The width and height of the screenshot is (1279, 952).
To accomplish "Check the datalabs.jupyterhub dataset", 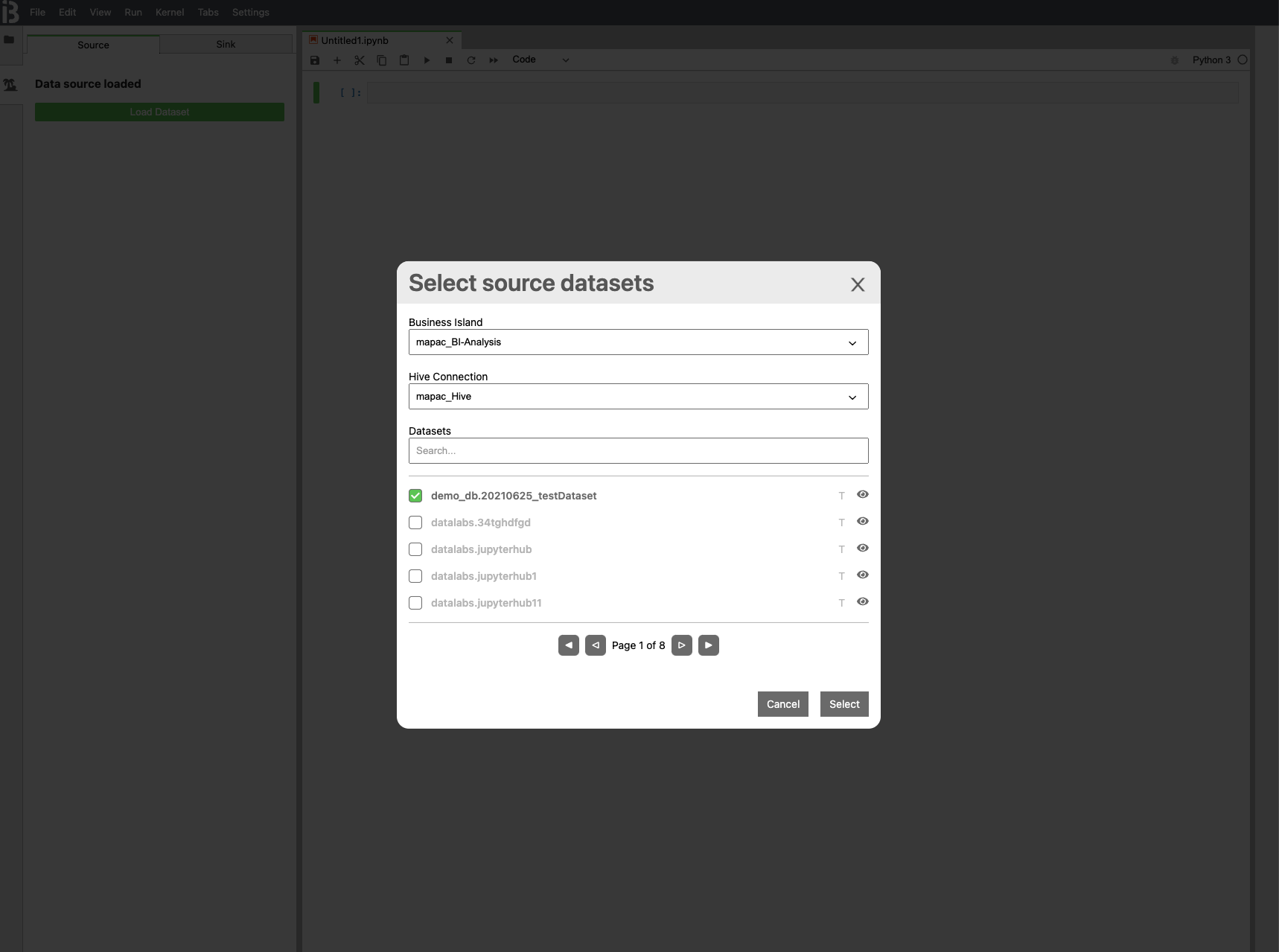I will coord(415,549).
